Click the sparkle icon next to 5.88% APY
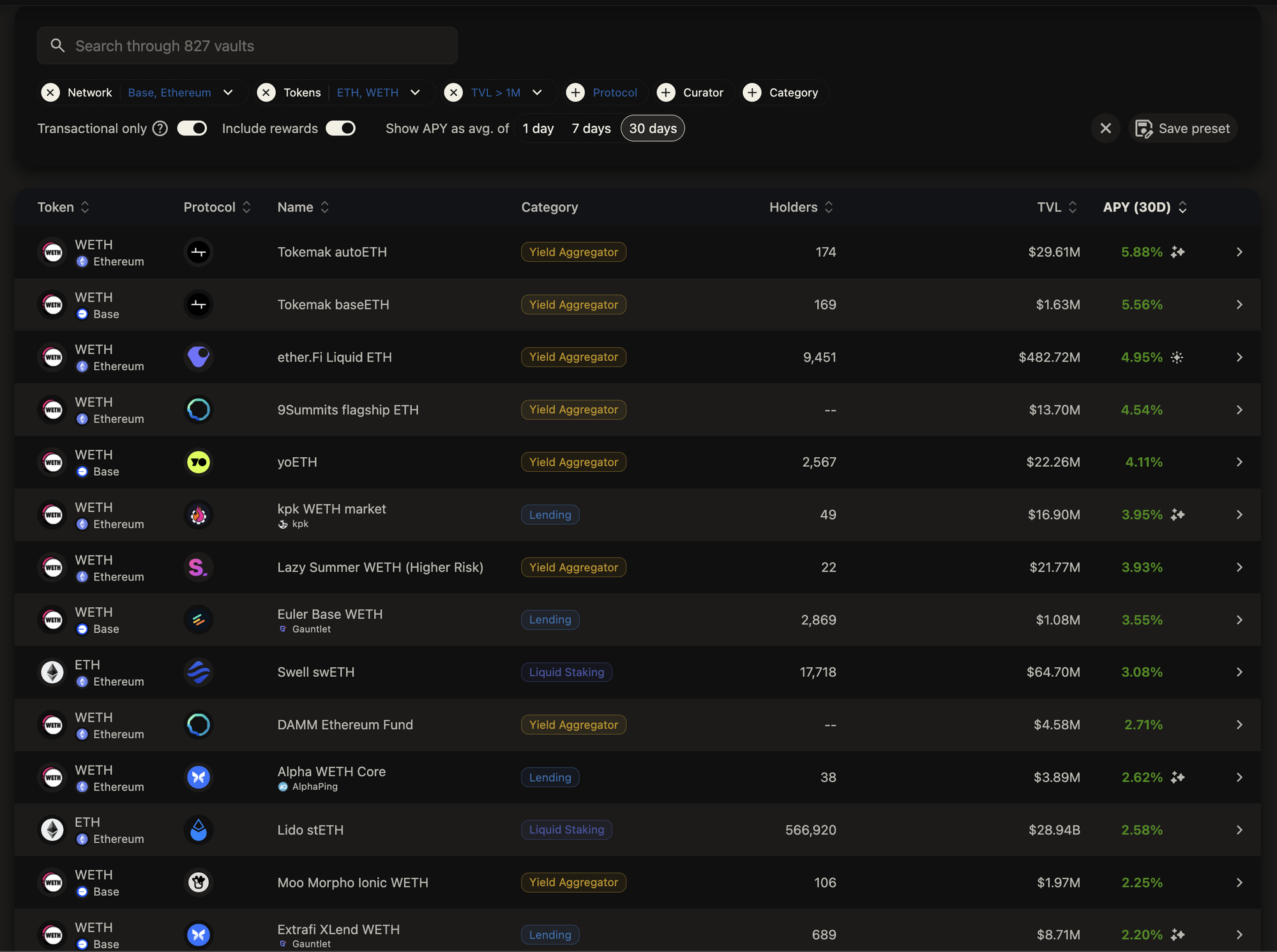This screenshot has height=952, width=1277. pos(1177,252)
